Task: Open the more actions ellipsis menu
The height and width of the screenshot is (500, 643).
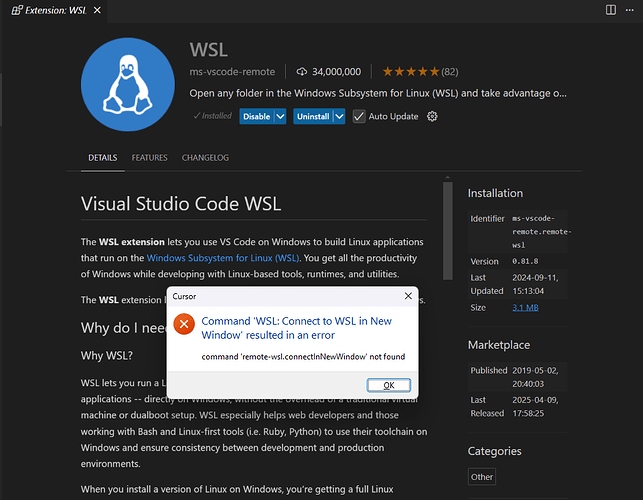Action: [629, 10]
